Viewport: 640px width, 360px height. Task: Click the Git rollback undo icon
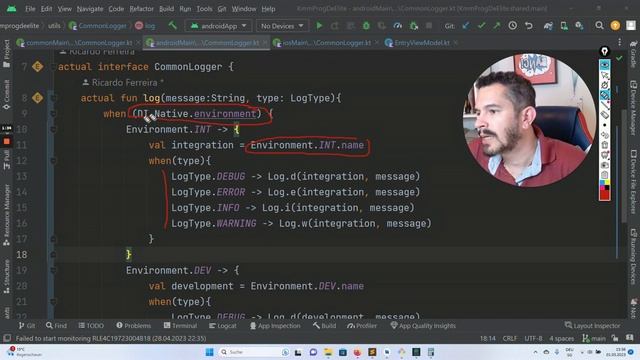[x=529, y=26]
